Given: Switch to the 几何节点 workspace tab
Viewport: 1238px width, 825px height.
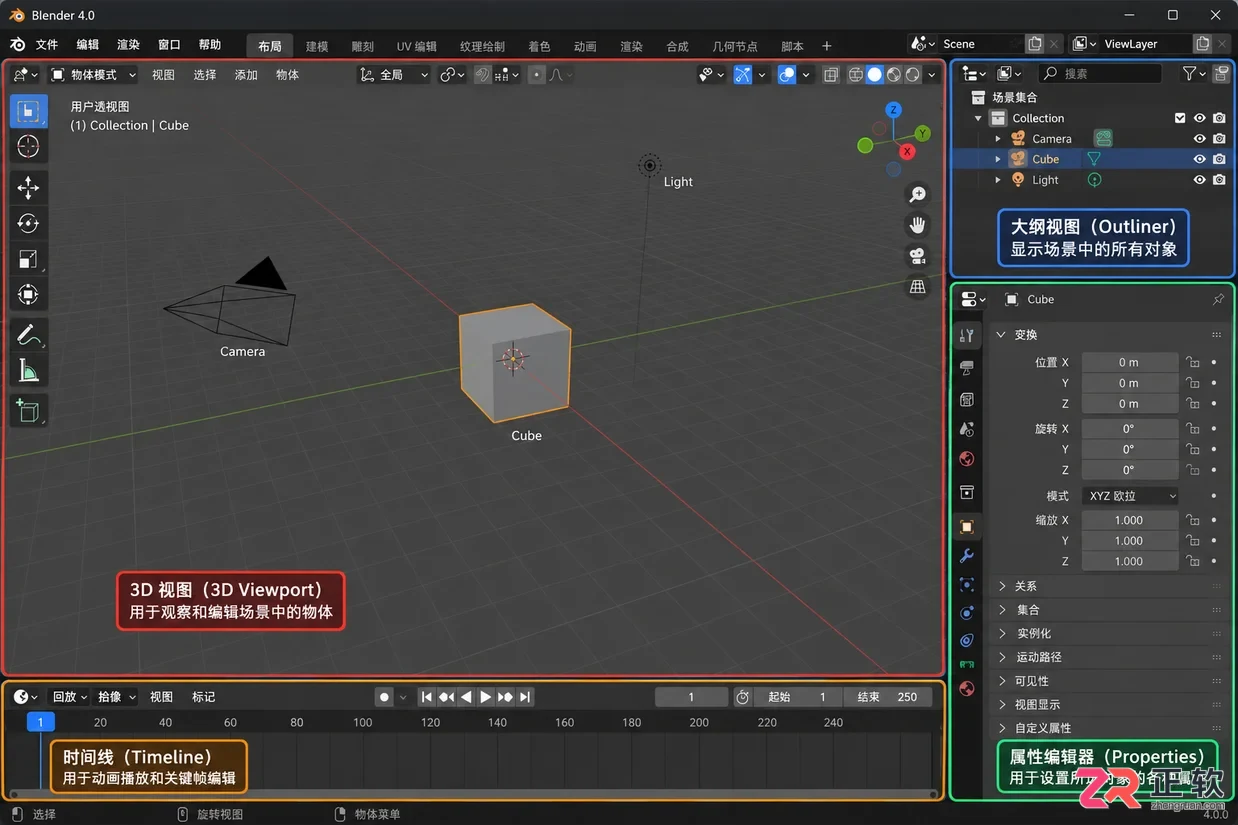Looking at the screenshot, I should pos(735,46).
